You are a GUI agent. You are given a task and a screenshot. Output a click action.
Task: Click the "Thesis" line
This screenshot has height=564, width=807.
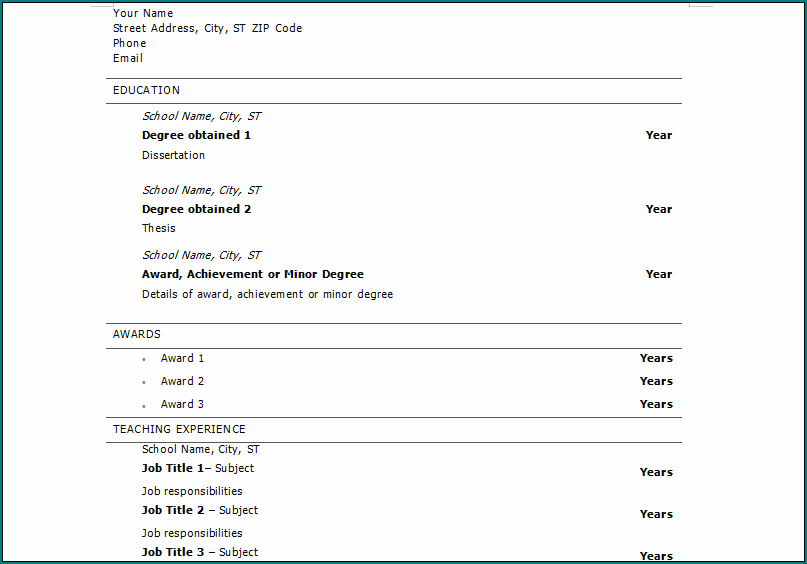[159, 228]
